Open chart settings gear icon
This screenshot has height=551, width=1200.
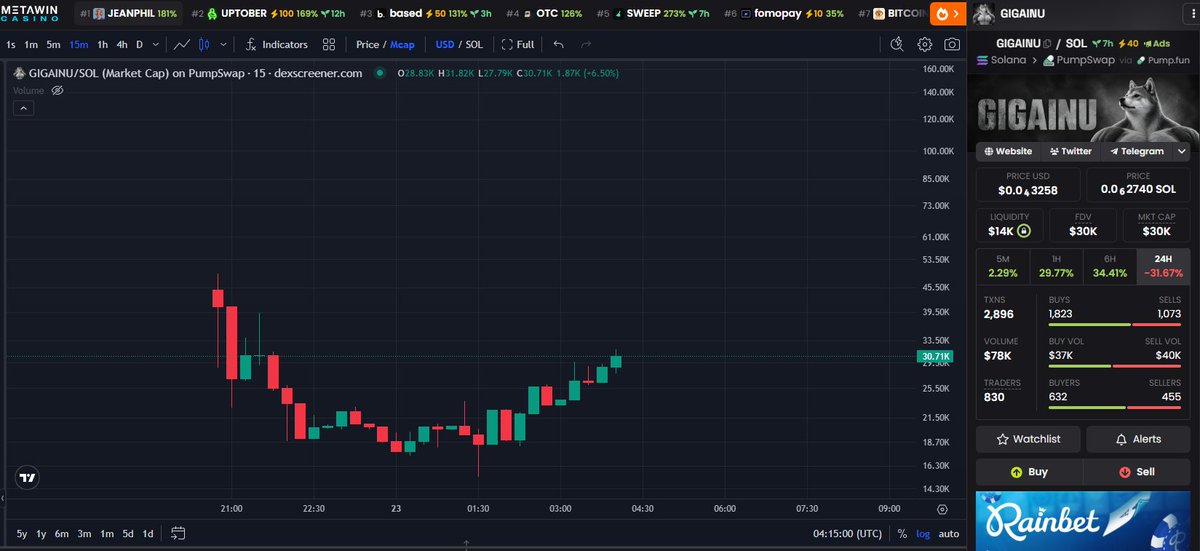925,44
